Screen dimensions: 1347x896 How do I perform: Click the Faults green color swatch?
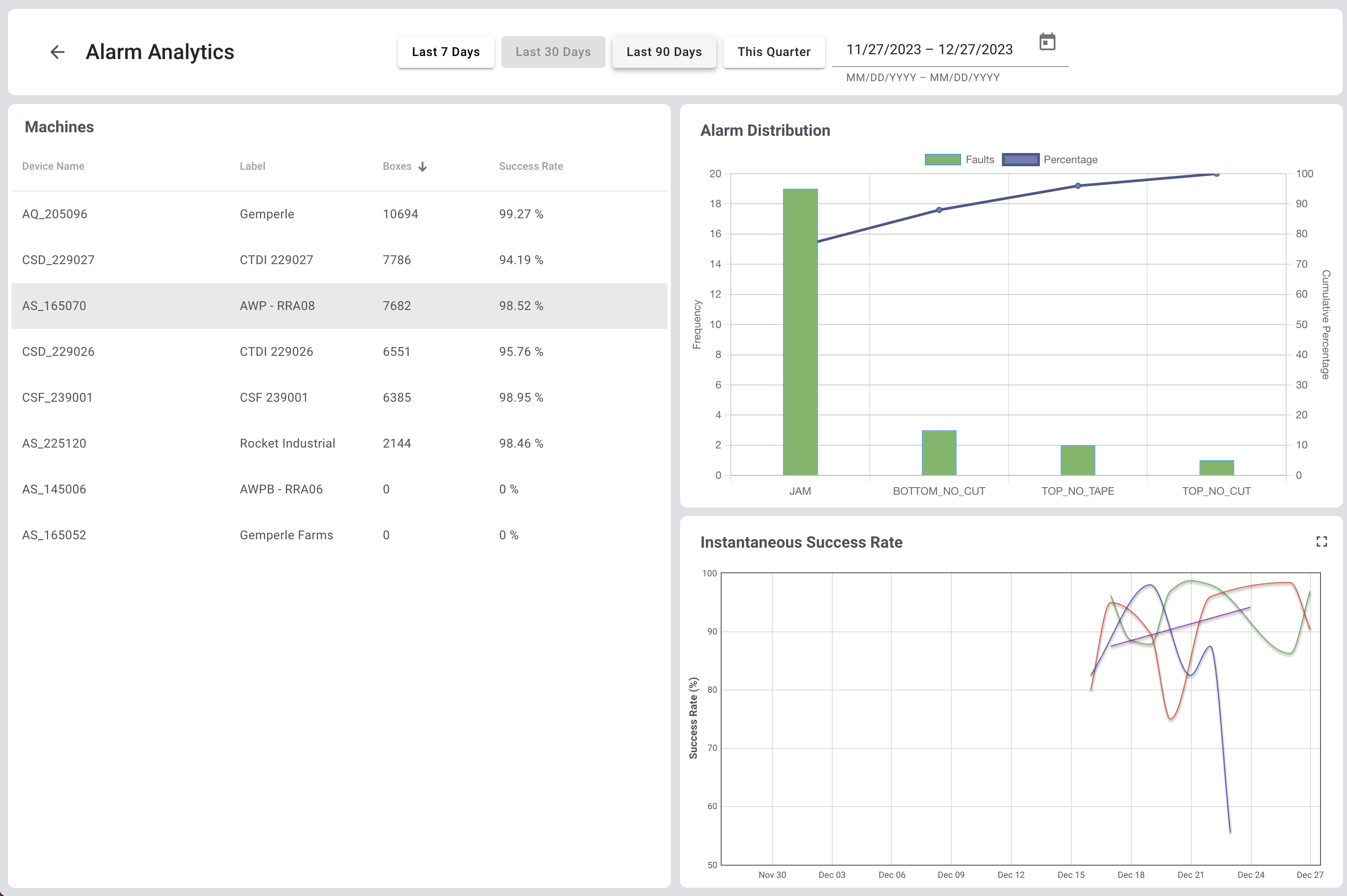pyautogui.click(x=943, y=160)
